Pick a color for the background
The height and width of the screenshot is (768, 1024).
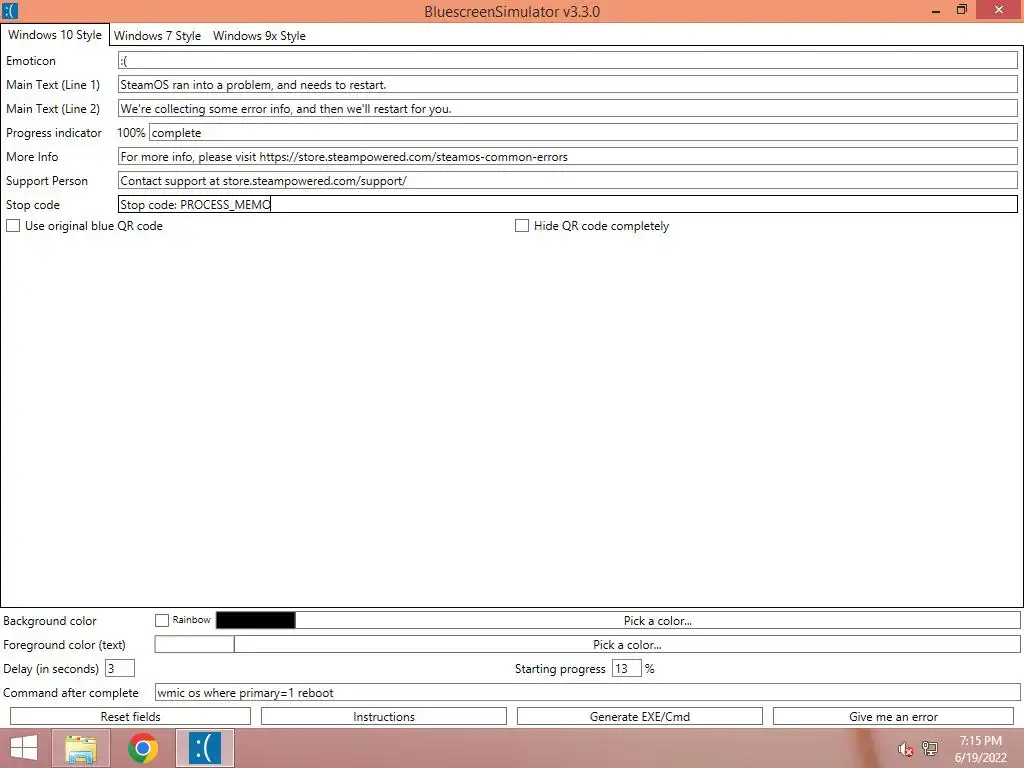point(658,620)
